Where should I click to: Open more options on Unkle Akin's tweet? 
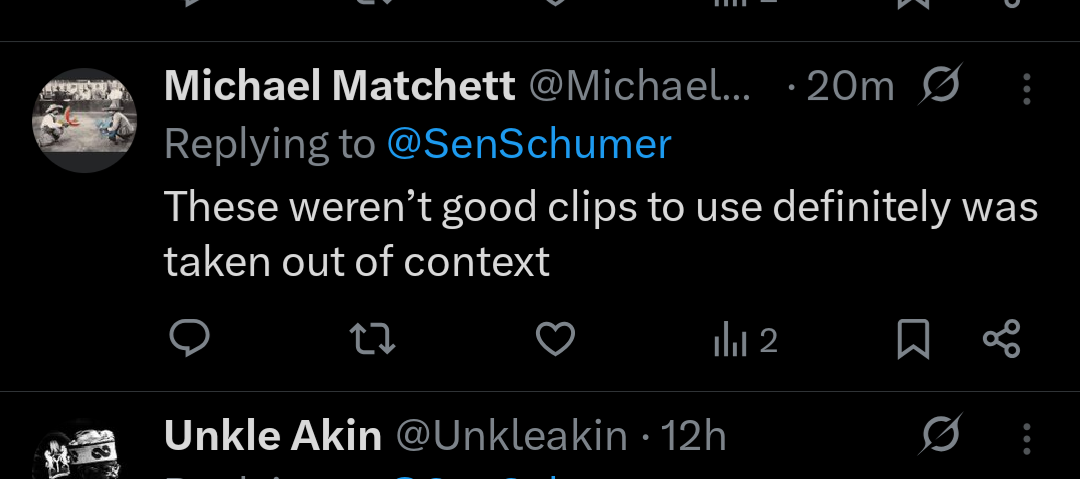(x=1026, y=437)
